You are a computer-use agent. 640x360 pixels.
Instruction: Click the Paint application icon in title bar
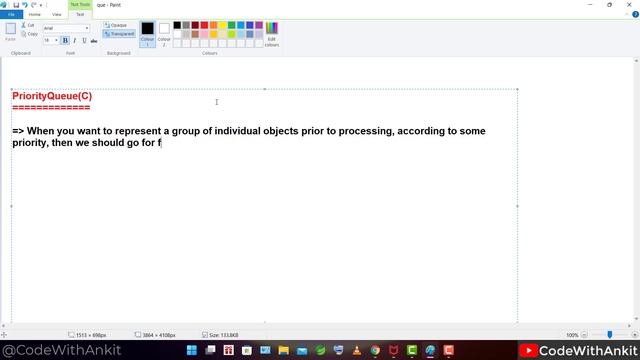[x=4, y=5]
